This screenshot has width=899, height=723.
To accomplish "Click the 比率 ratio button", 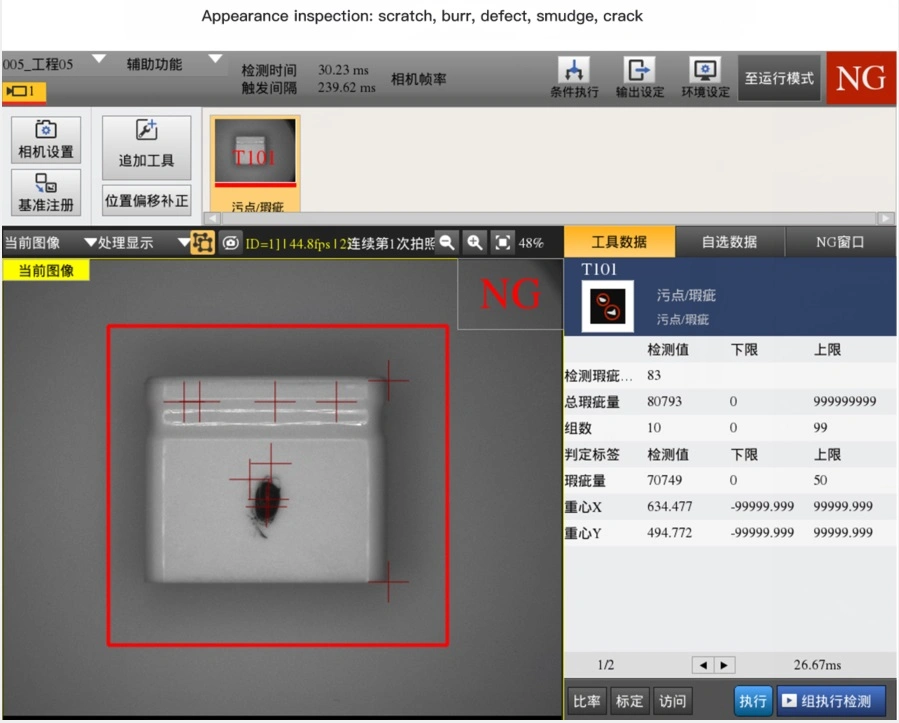I will pos(587,701).
